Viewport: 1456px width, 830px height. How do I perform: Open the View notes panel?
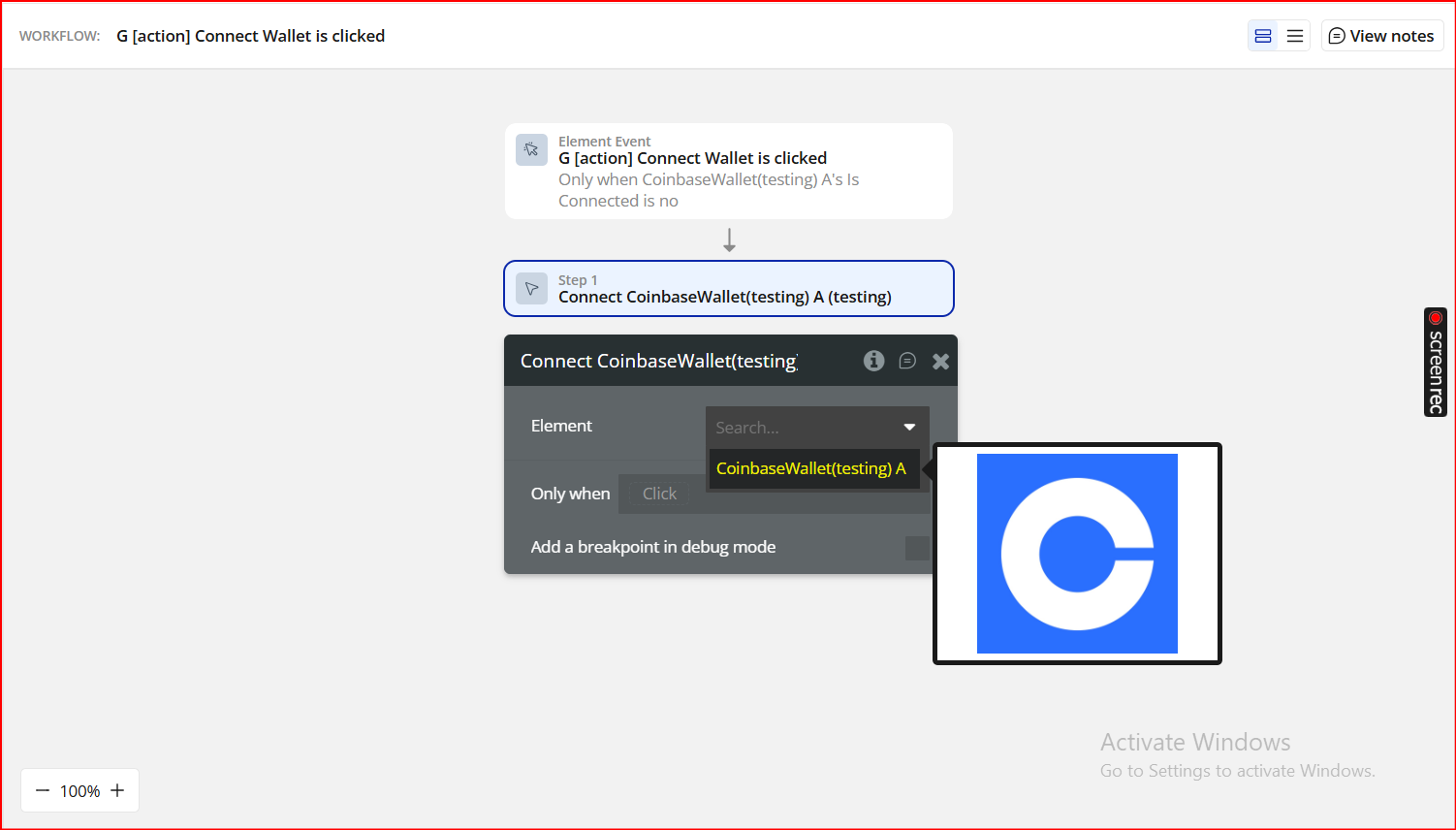[1382, 36]
